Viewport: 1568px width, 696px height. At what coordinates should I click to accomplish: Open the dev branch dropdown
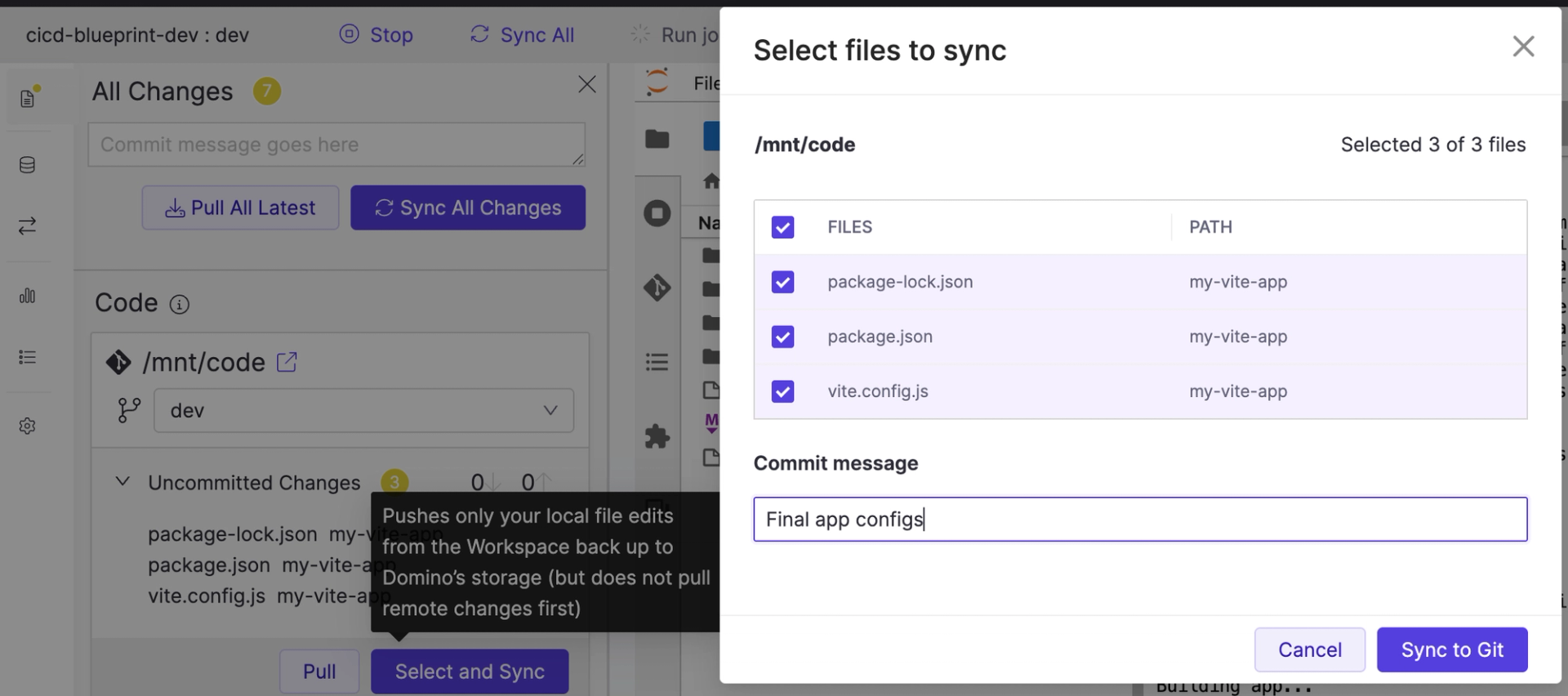363,410
